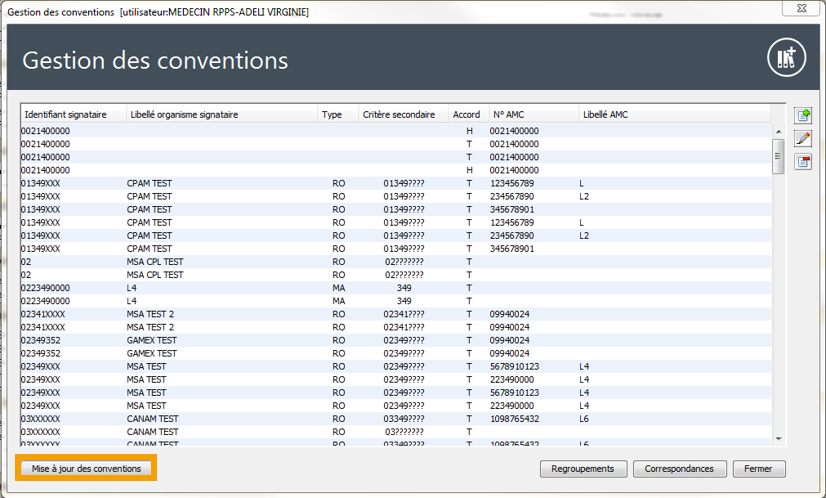The width and height of the screenshot is (826, 498).
Task: Click the binders logo icon in header
Action: coord(786,59)
